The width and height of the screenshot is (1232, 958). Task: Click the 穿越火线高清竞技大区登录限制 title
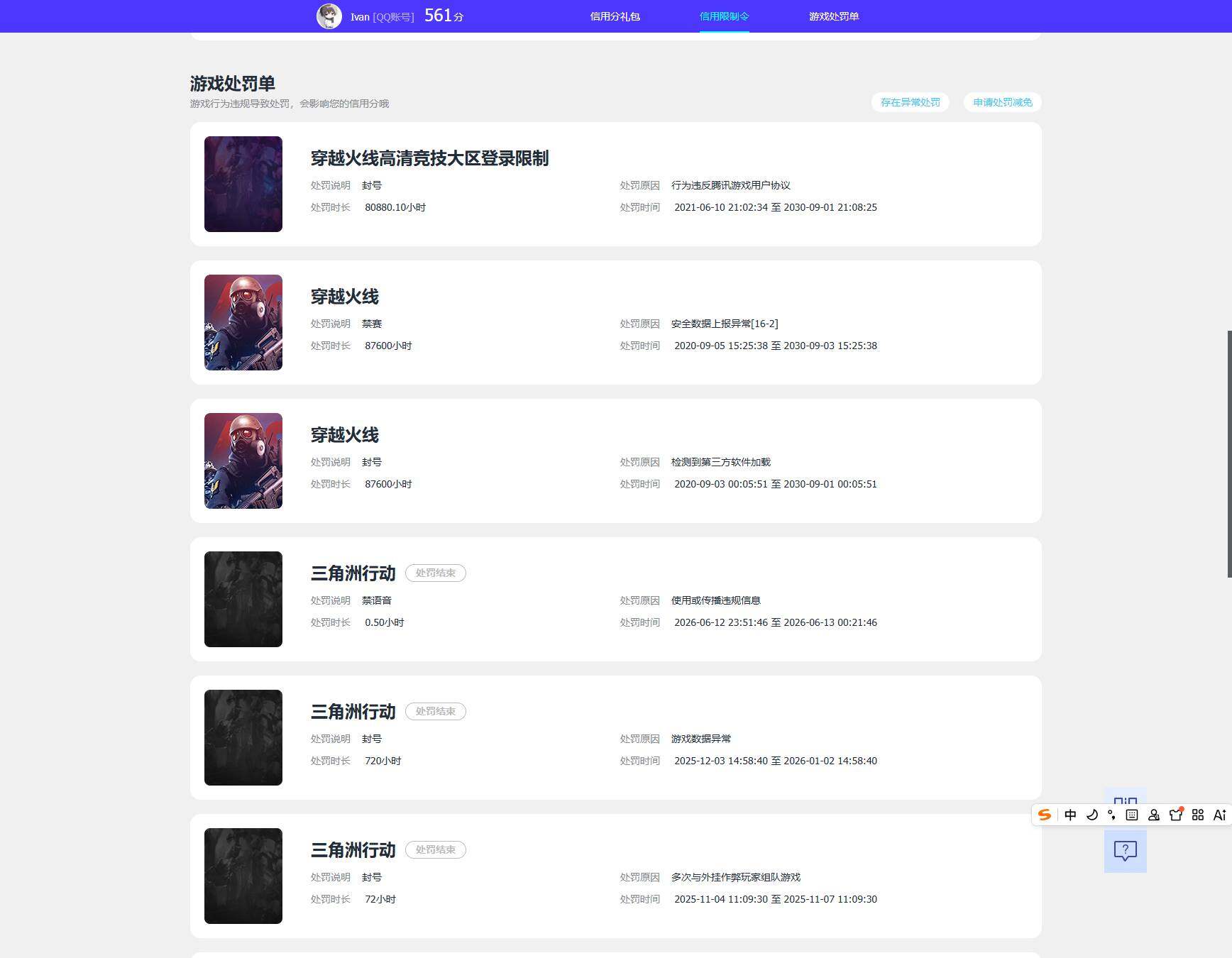(x=429, y=158)
